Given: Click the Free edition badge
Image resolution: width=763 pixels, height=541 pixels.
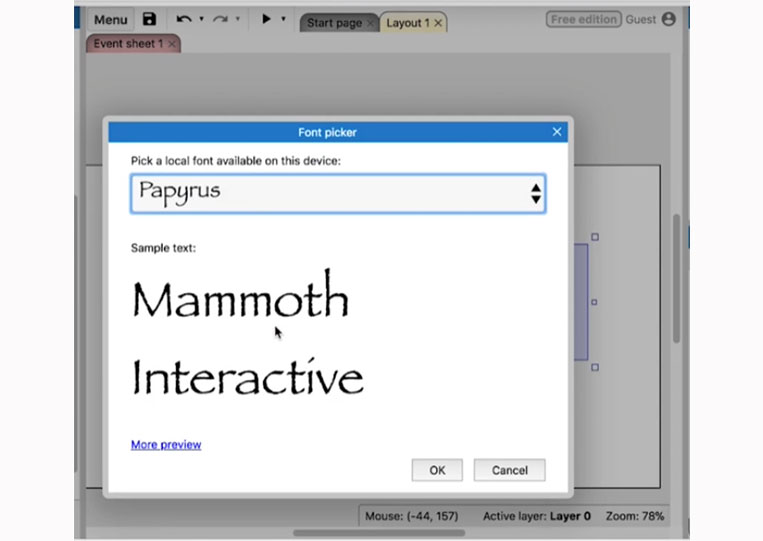Looking at the screenshot, I should pyautogui.click(x=583, y=19).
